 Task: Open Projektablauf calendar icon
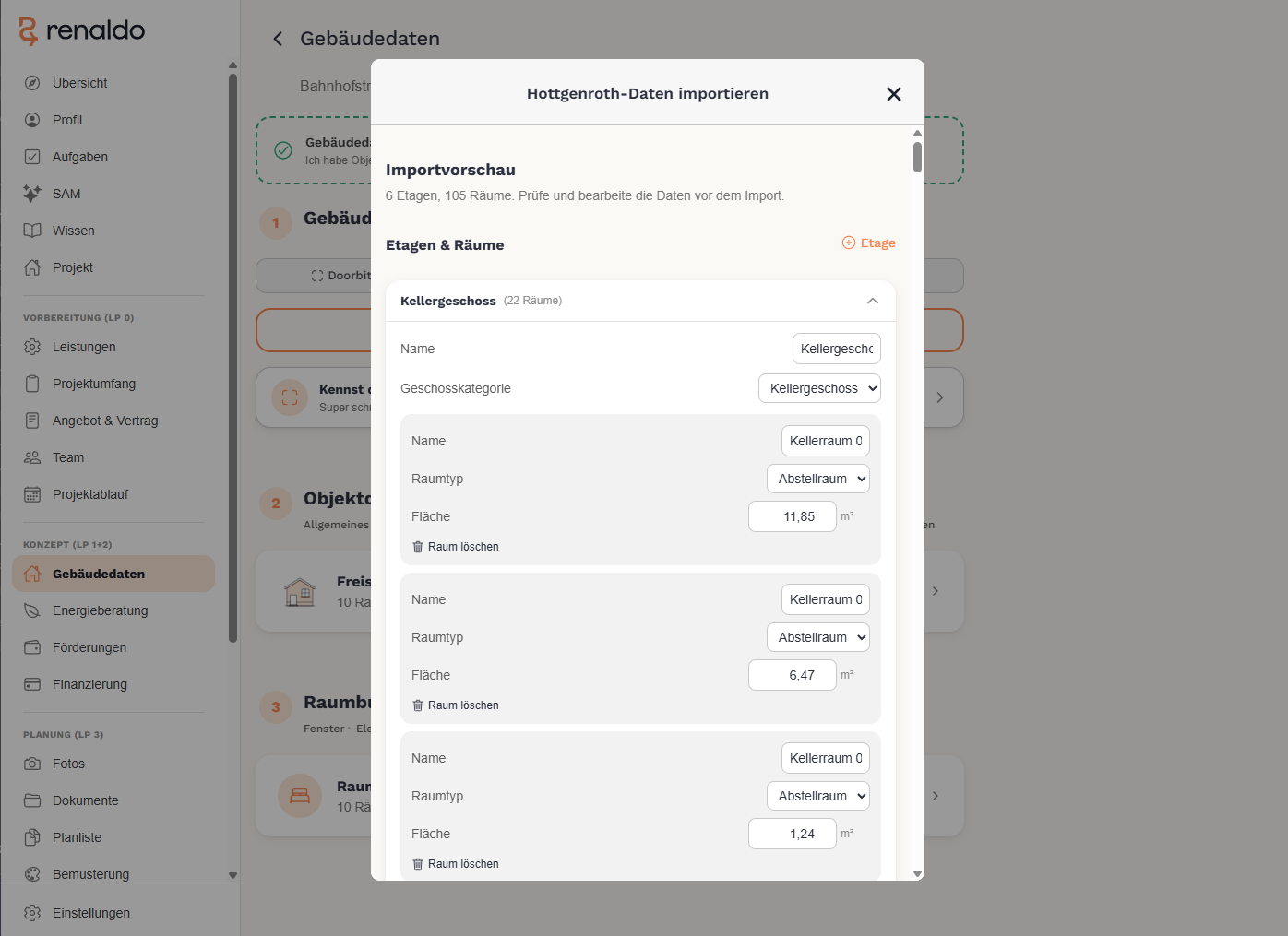pos(32,494)
